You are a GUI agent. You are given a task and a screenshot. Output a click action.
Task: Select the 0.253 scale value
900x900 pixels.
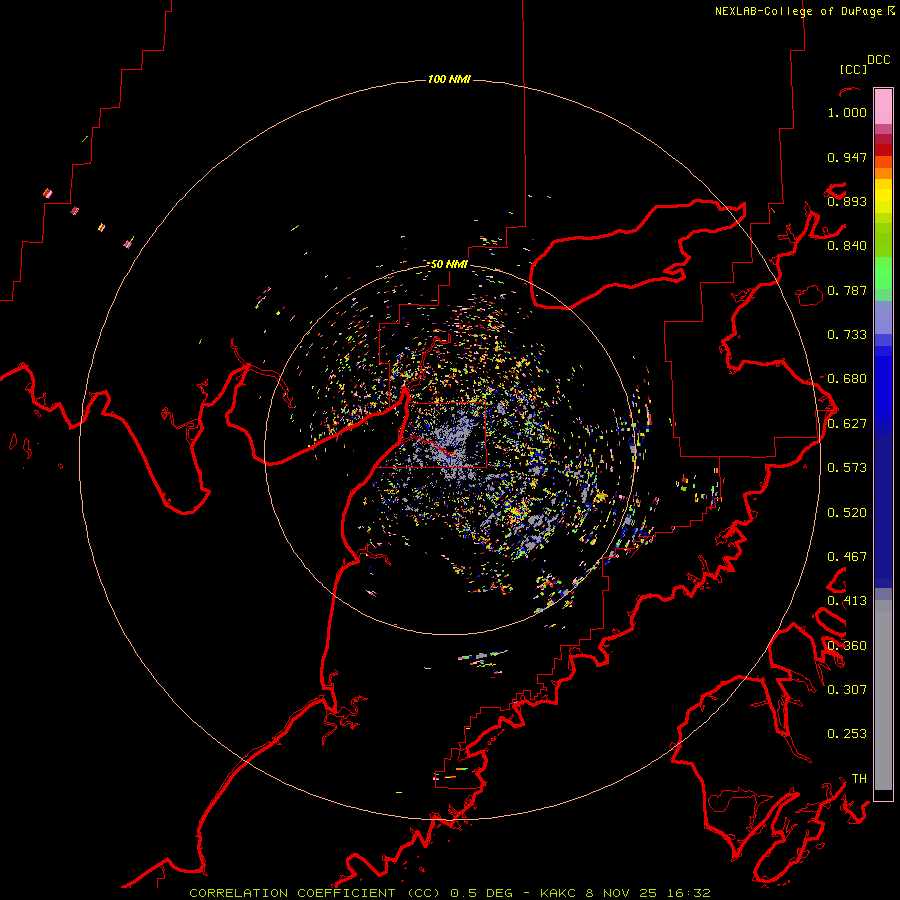click(847, 734)
